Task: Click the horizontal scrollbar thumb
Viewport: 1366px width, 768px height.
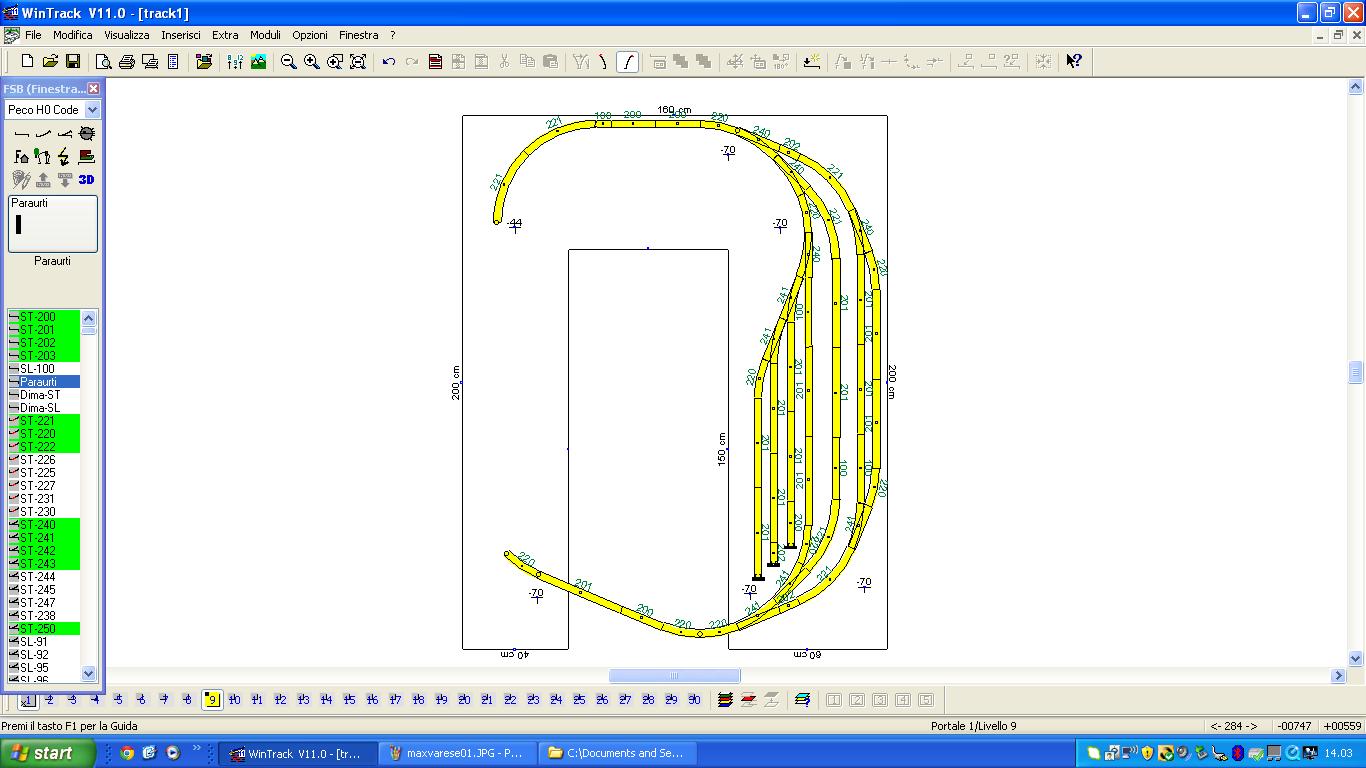Action: click(x=674, y=676)
